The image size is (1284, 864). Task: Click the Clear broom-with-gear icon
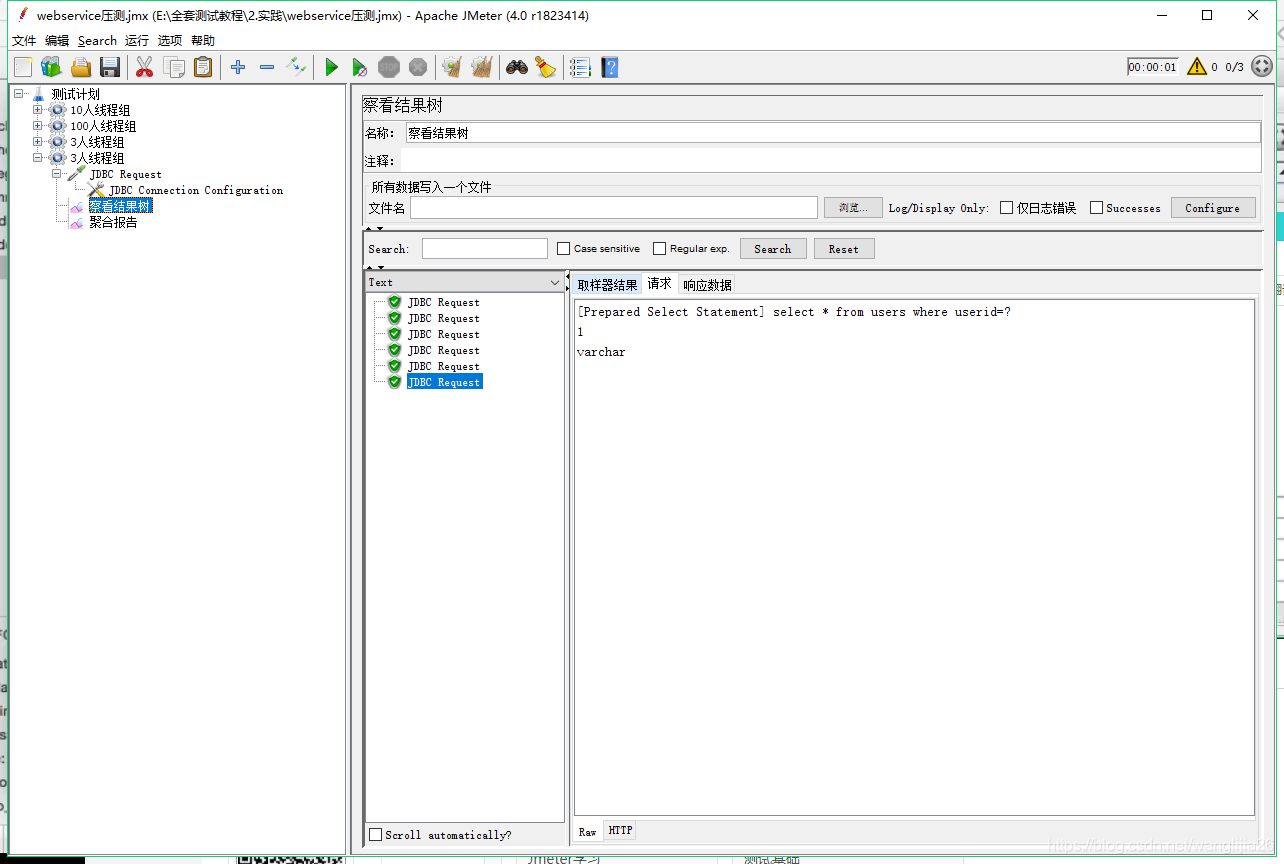(x=452, y=67)
